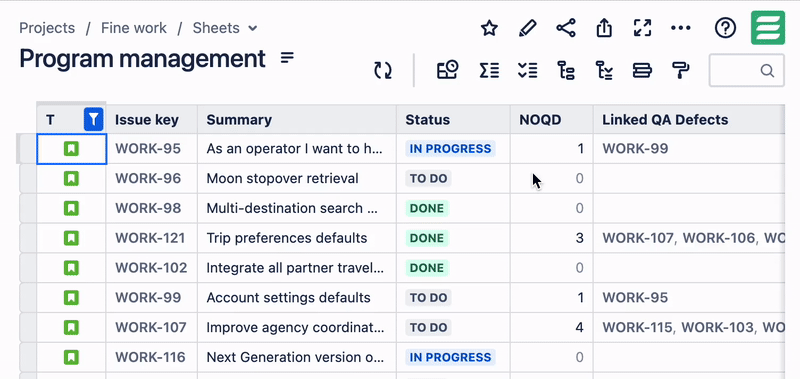Image resolution: width=800 pixels, height=379 pixels.
Task: Select 'Account settings defaults' summary cell
Action: [x=297, y=297]
